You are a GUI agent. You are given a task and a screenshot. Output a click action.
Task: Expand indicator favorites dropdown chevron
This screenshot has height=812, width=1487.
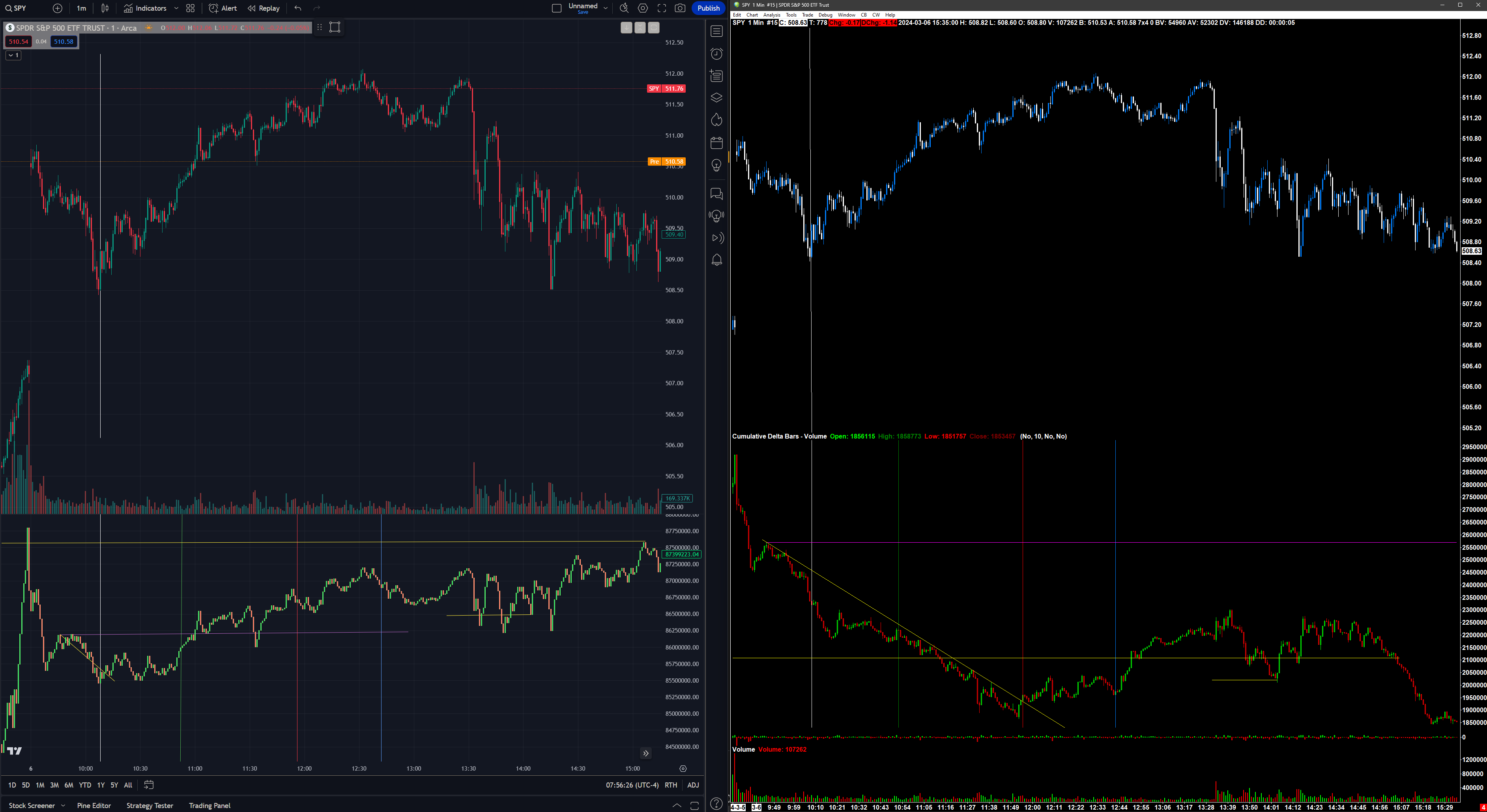point(176,8)
